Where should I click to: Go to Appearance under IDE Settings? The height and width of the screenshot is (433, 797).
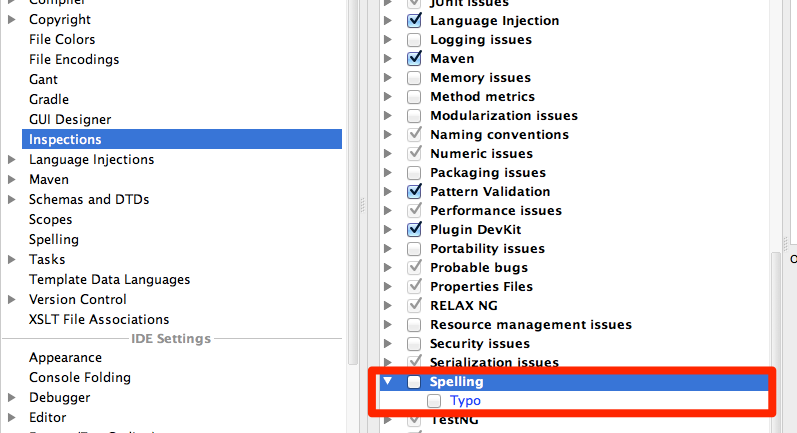65,358
